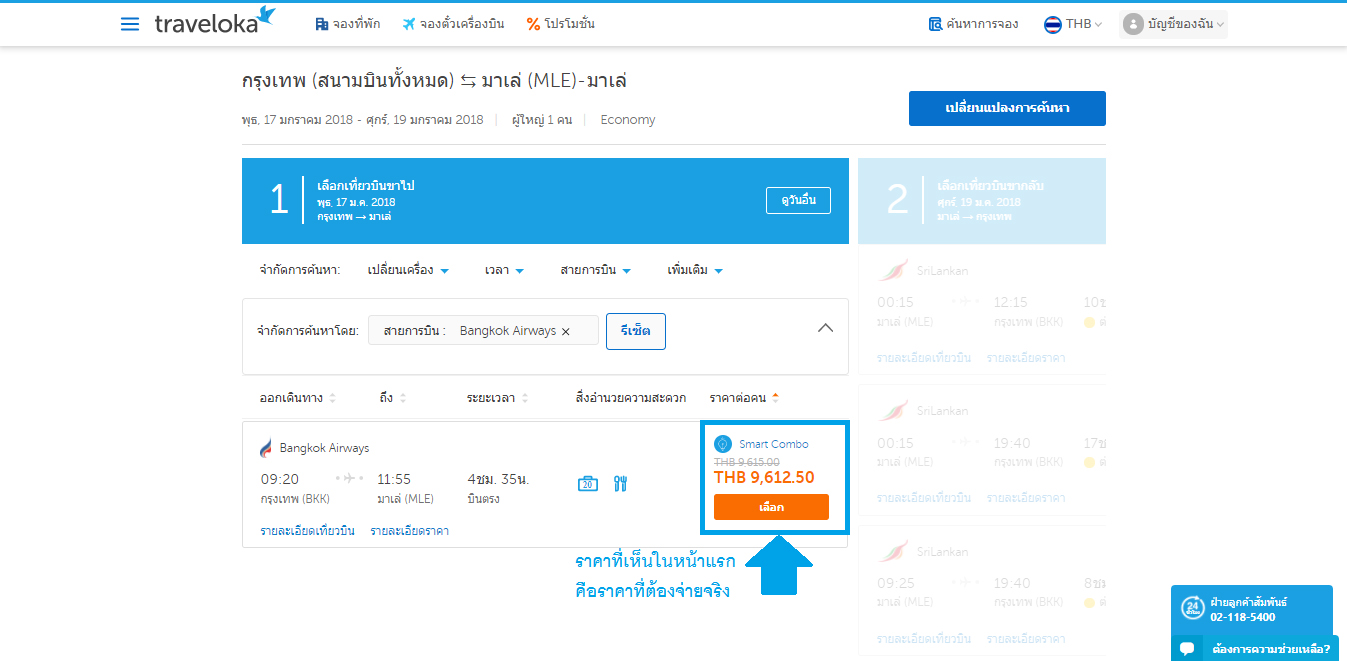Click the Traveloka logo
This screenshot has height=661, width=1347.
point(215,21)
